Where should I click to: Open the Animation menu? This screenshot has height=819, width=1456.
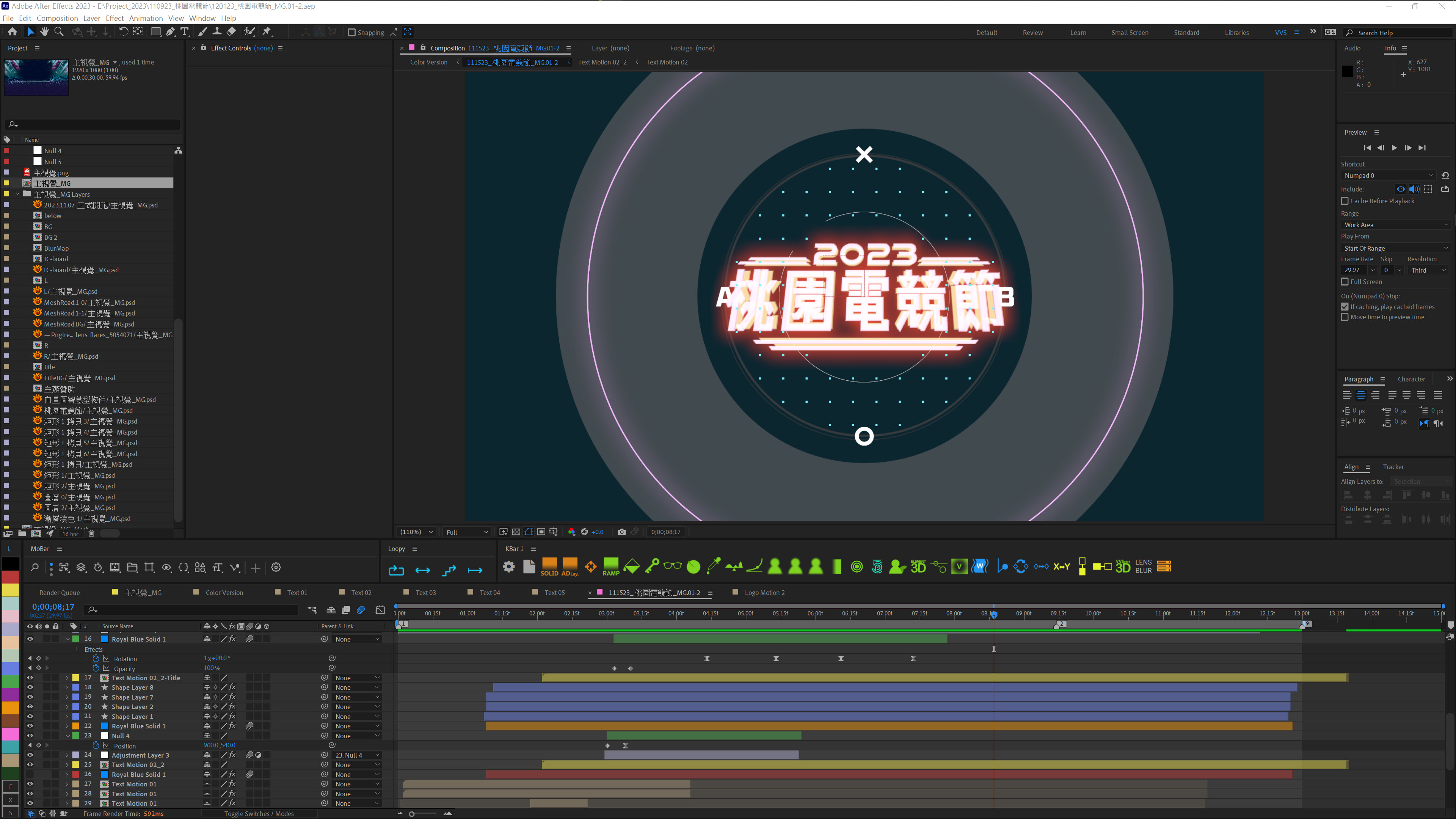pyautogui.click(x=146, y=18)
